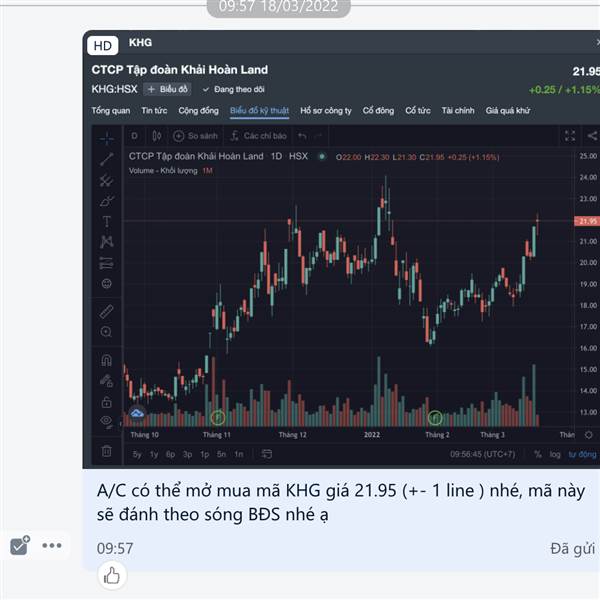Open the emoji icons tool

pos(107,284)
